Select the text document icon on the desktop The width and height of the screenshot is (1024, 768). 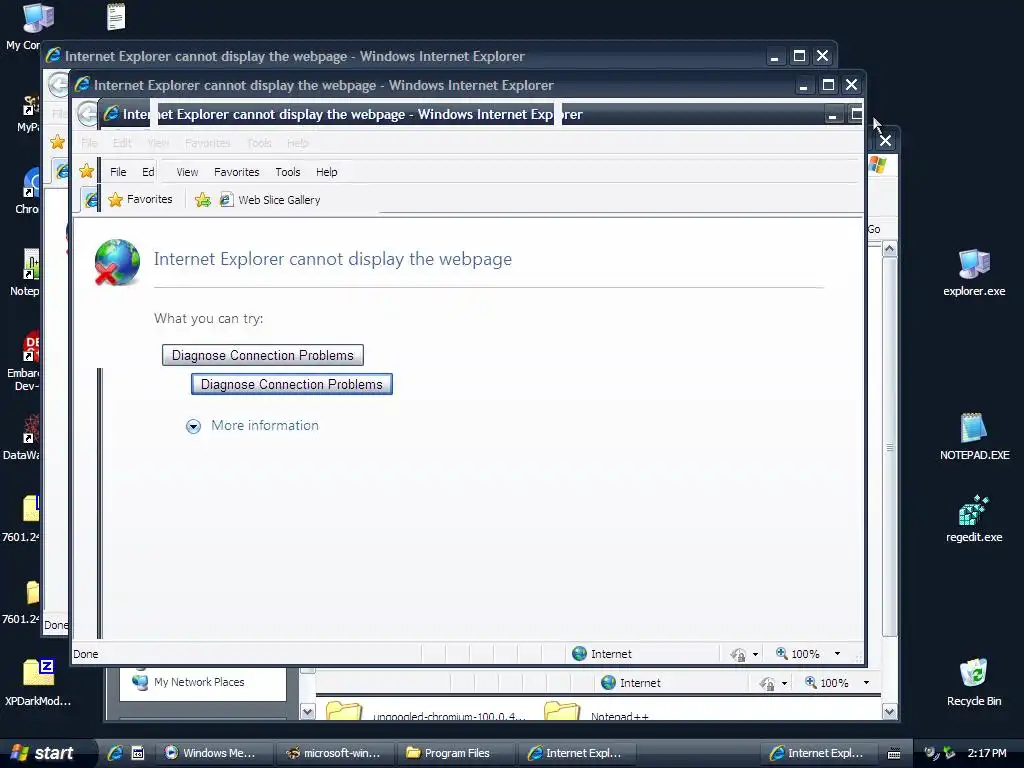116,16
